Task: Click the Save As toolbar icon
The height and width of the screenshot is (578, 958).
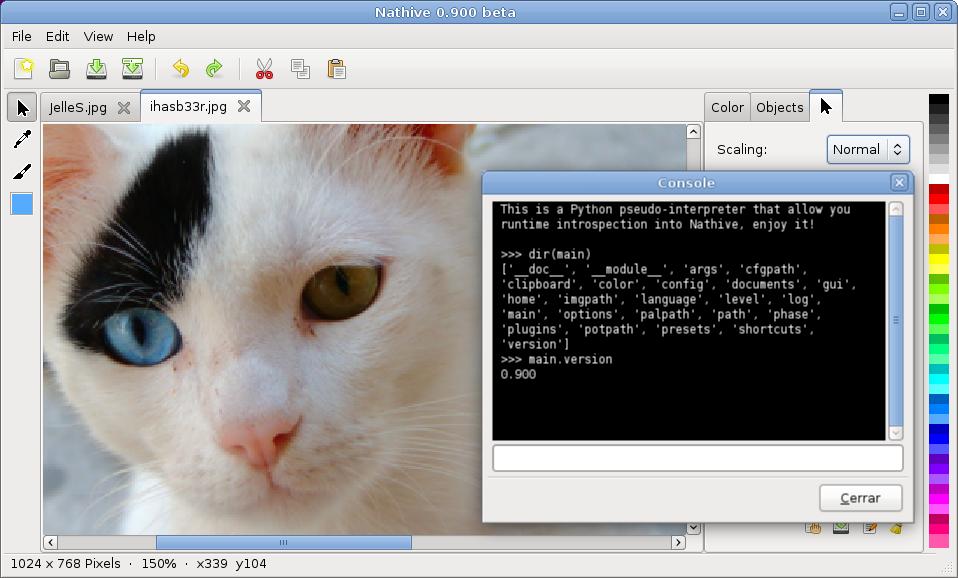Action: point(132,68)
